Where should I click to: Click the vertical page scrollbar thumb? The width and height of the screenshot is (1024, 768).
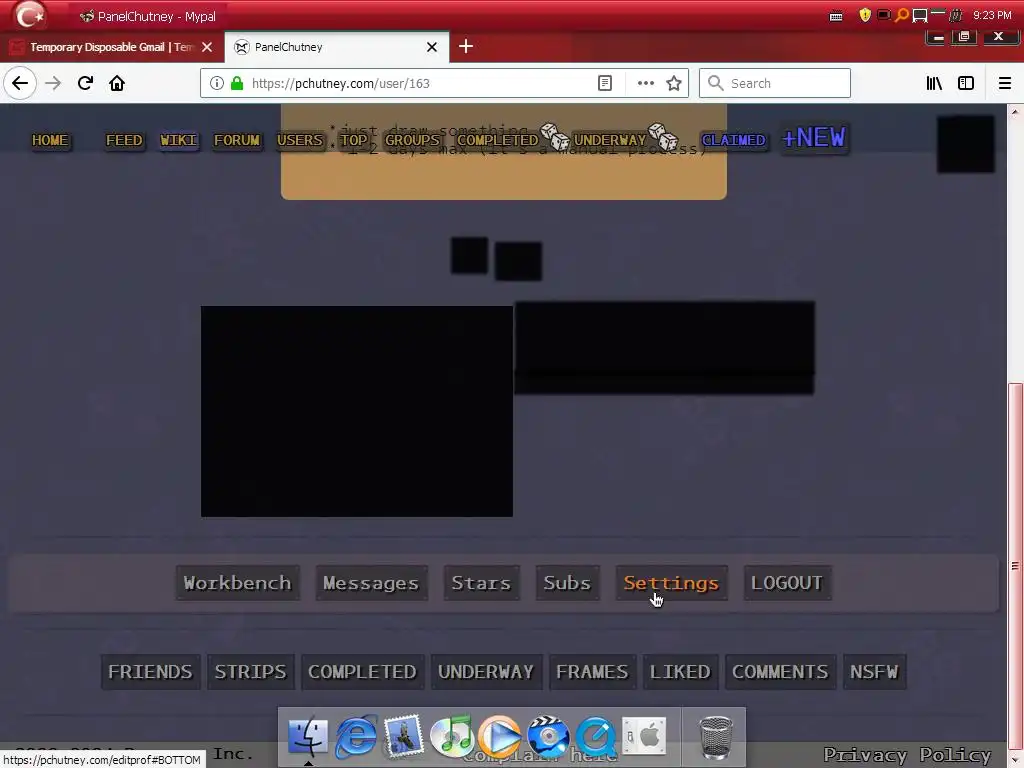1015,566
